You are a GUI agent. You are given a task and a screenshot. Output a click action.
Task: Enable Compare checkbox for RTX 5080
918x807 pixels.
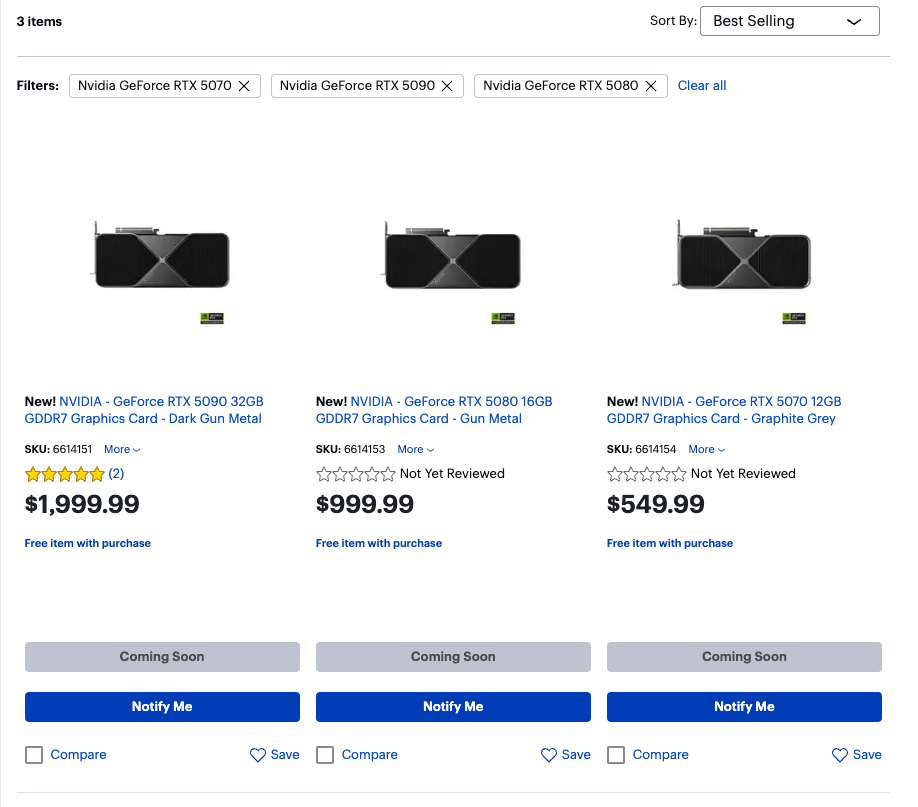(325, 755)
